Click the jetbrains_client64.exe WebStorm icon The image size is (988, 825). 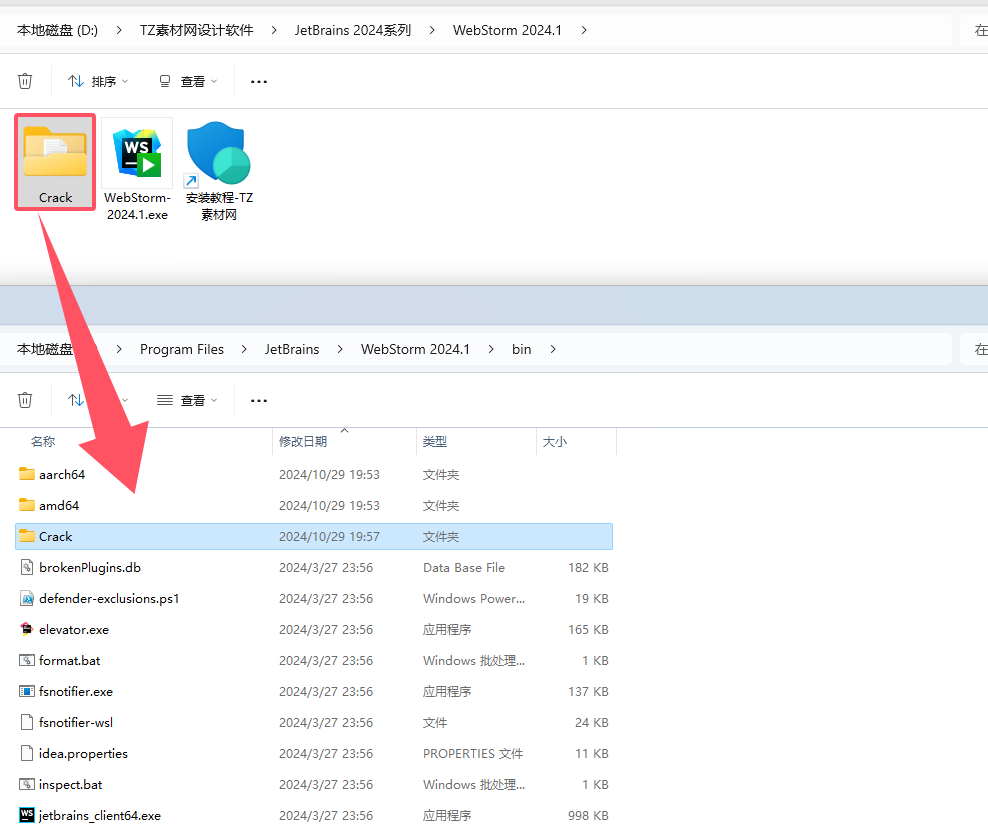point(26,815)
